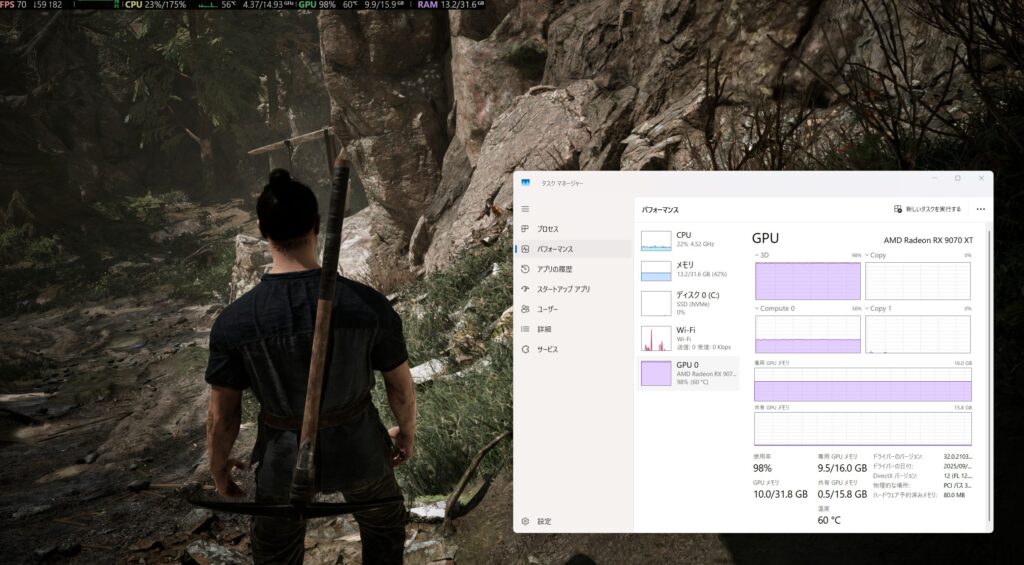
Task: Open 設定 gear at sidebar bottom
Action: [525, 521]
